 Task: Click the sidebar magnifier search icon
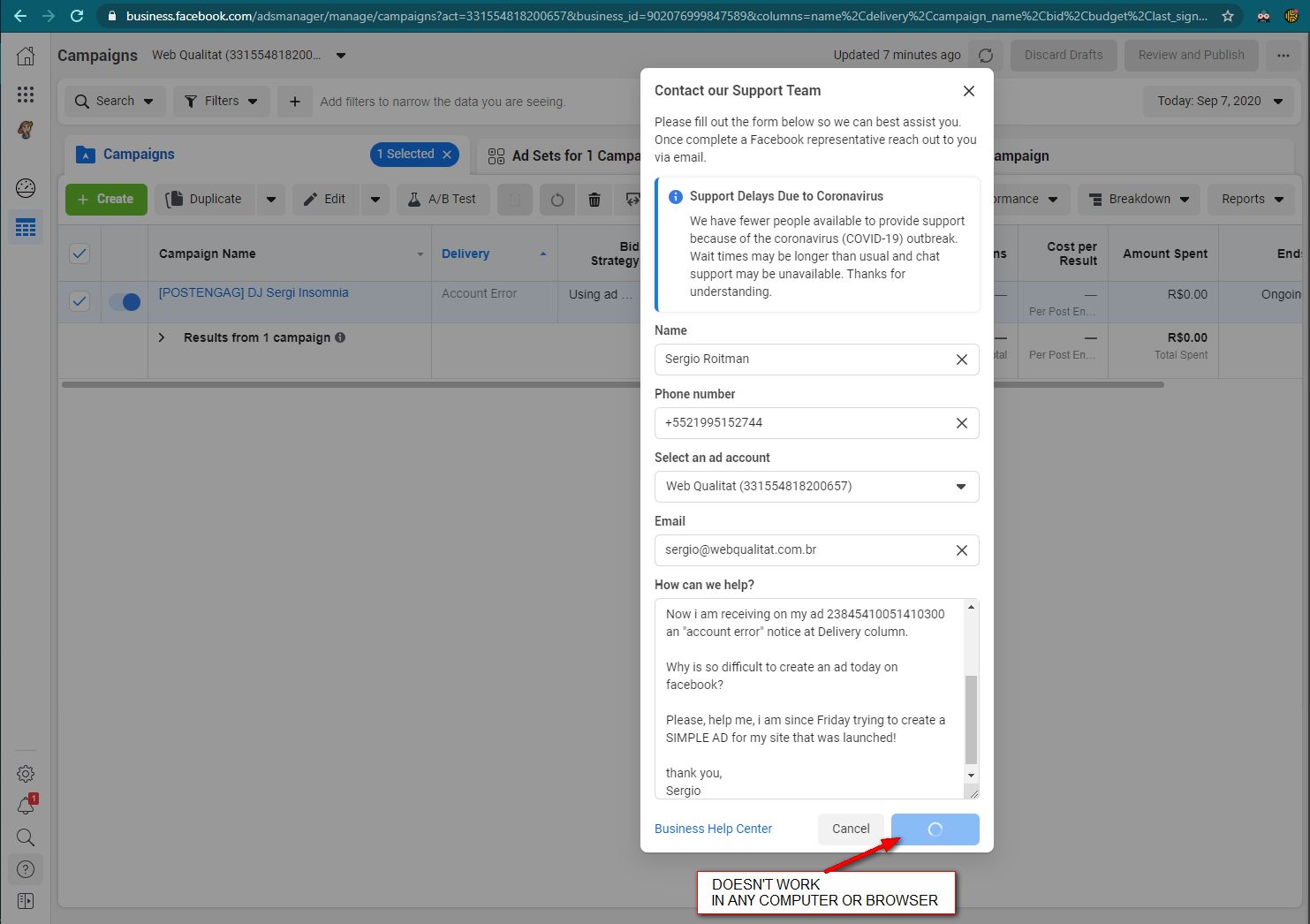click(26, 837)
